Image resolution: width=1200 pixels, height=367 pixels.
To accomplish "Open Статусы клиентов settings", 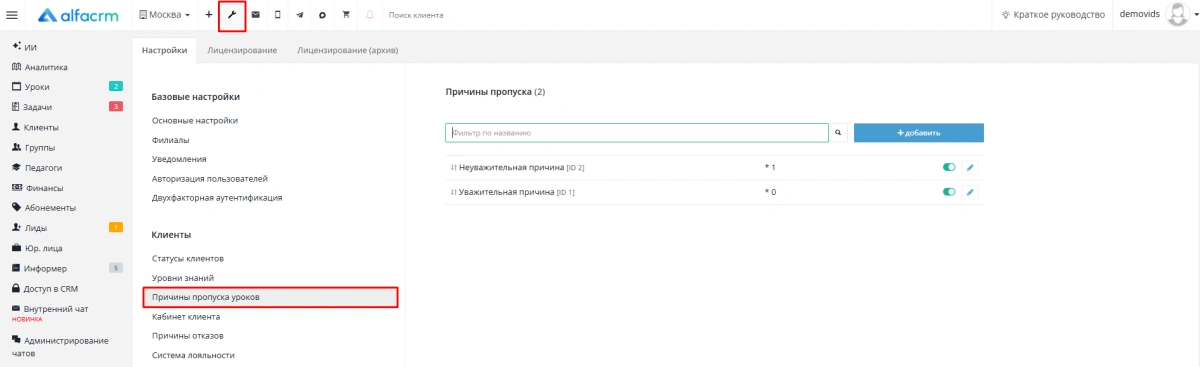I will 188,258.
